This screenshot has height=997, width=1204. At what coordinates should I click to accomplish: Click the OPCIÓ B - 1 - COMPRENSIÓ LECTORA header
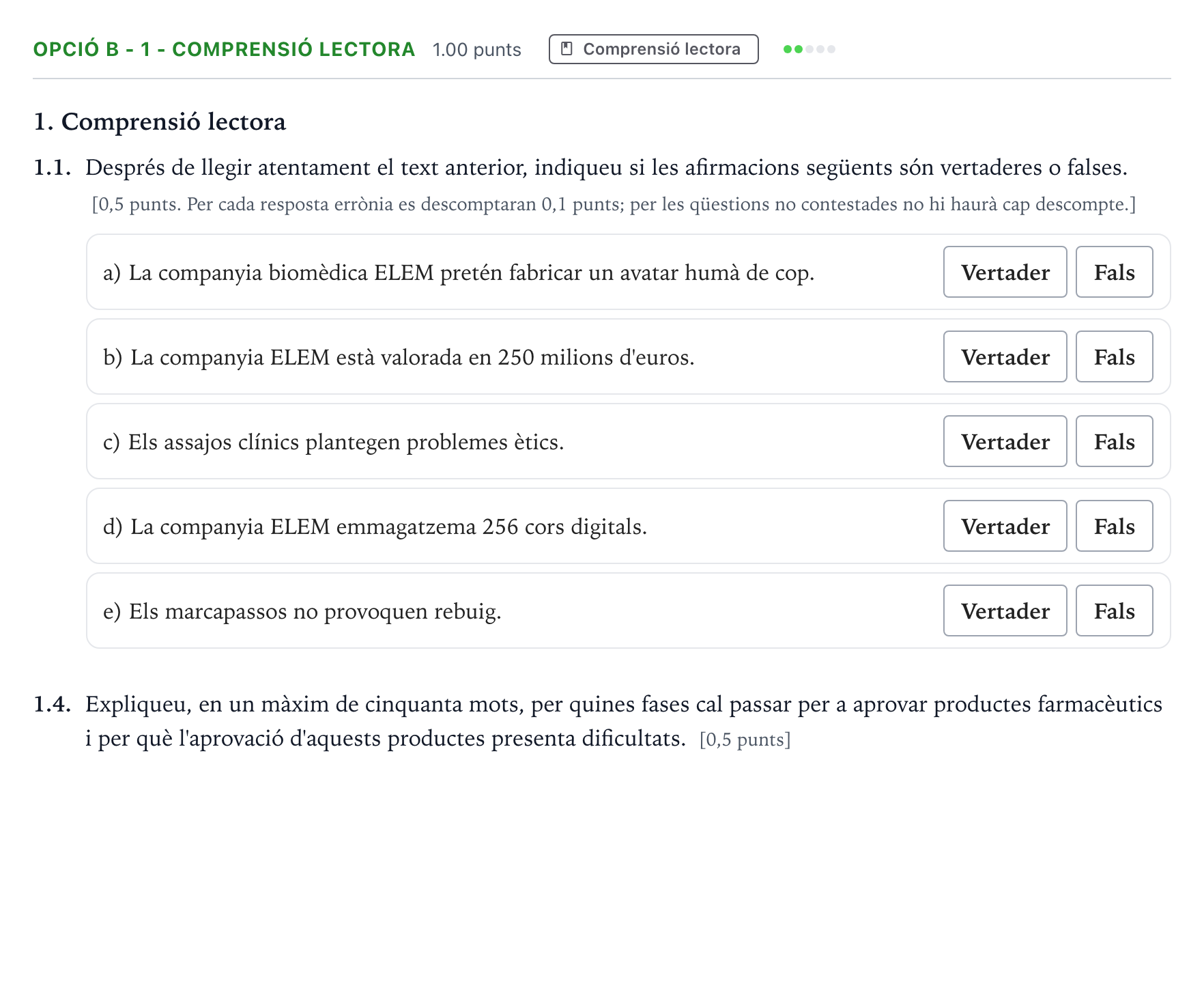pyautogui.click(x=224, y=49)
